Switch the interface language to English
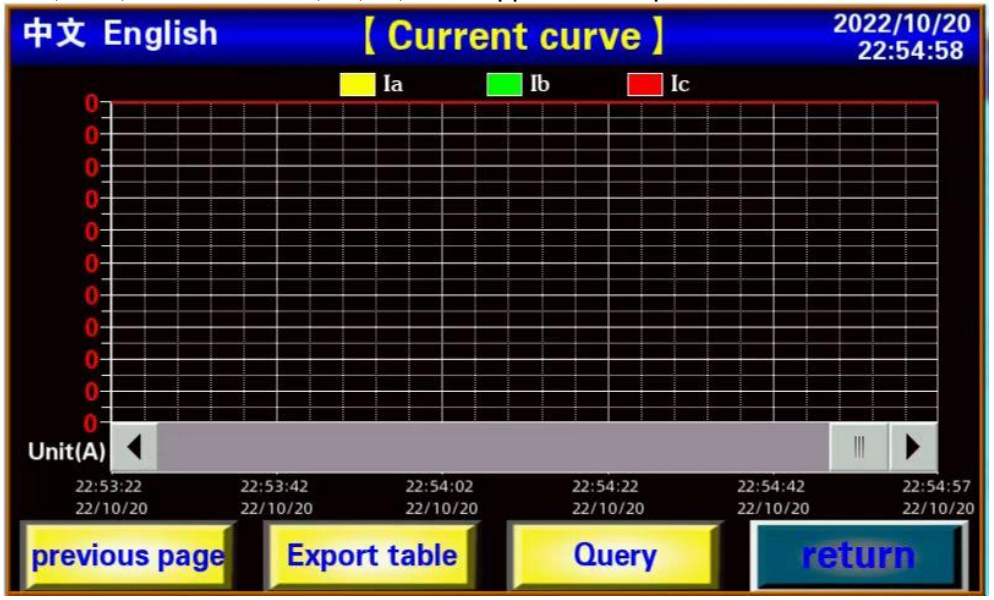 (x=160, y=33)
